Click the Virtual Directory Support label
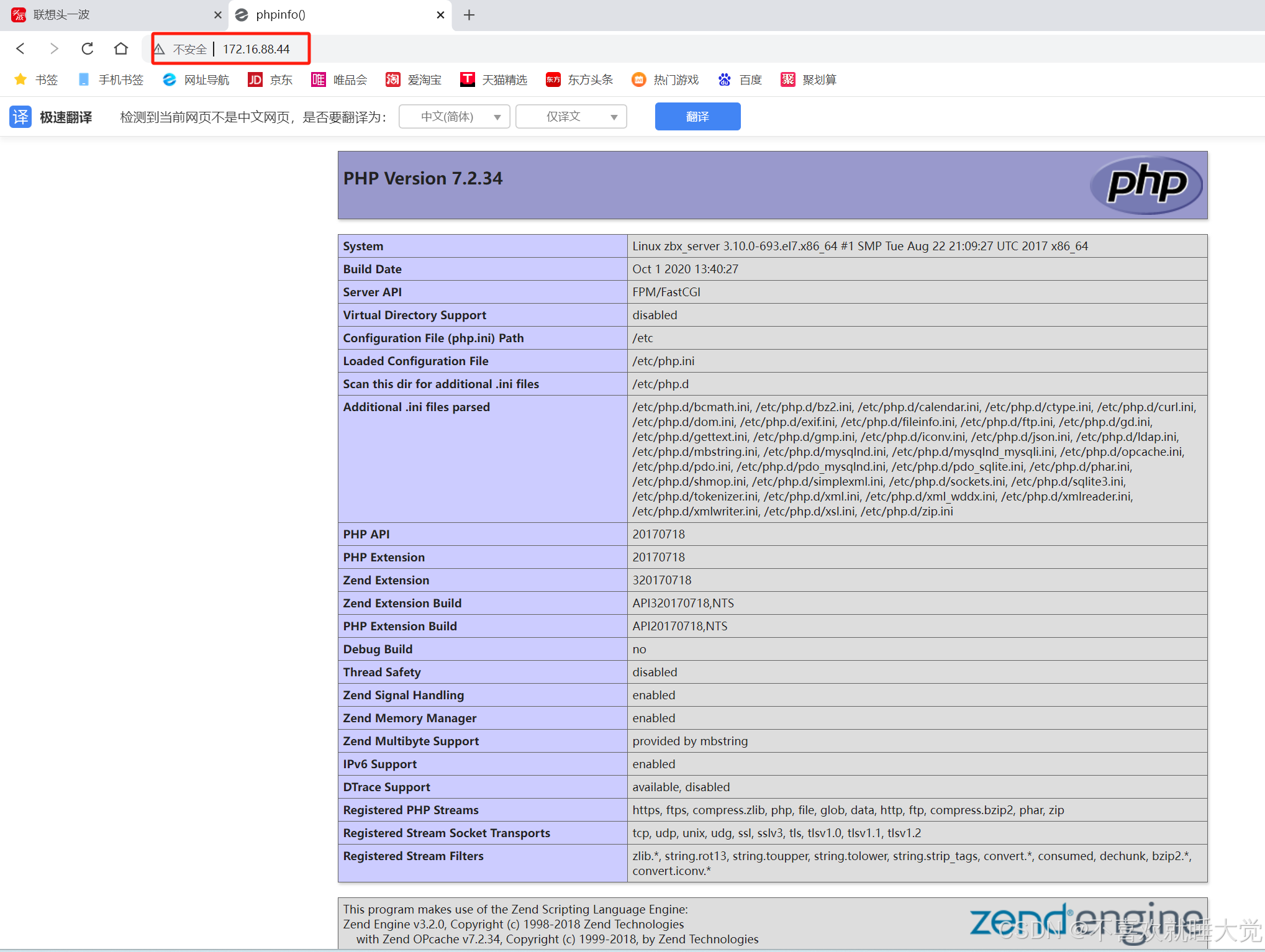 (414, 315)
